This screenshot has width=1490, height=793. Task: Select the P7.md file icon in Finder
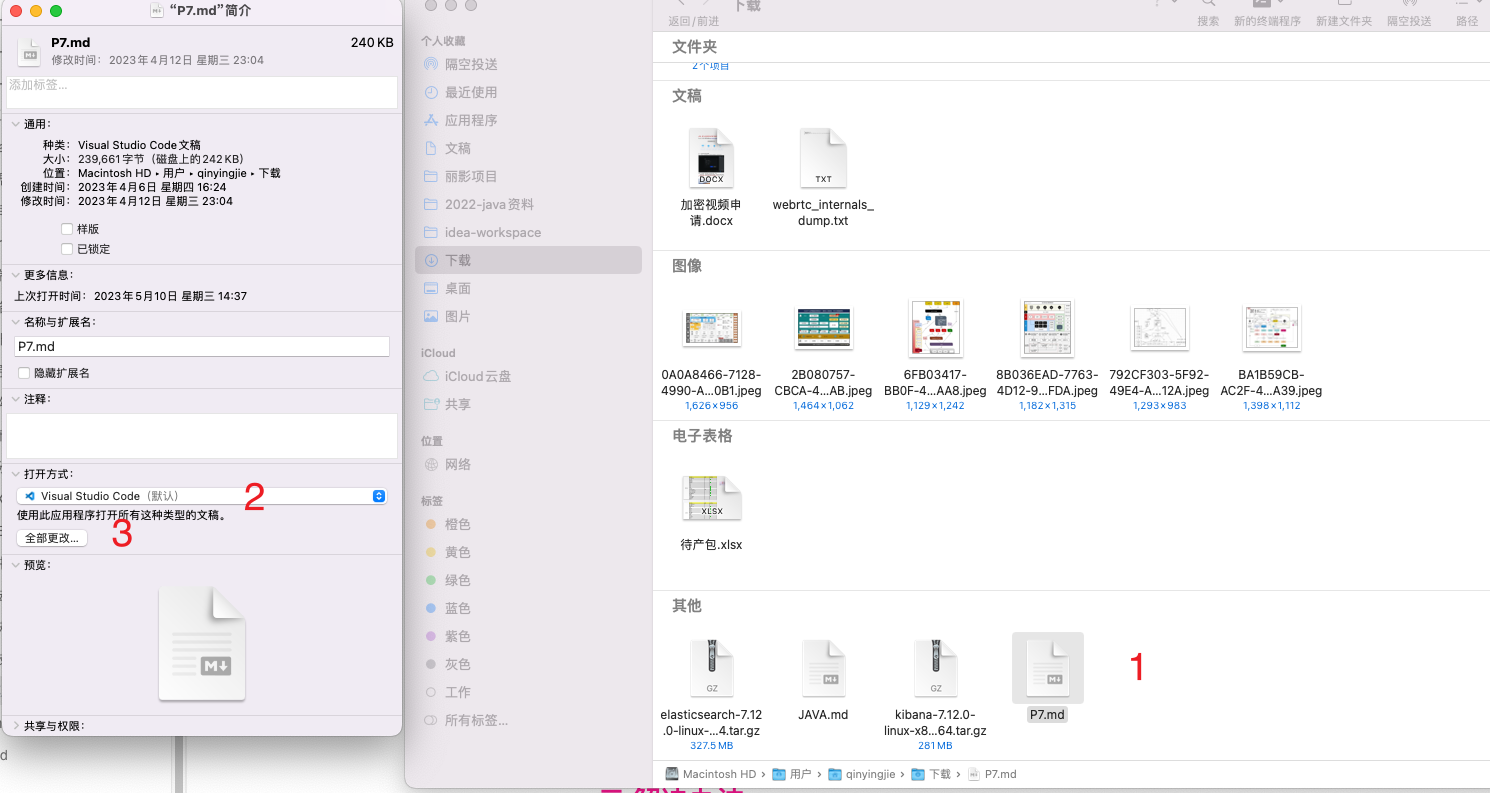click(x=1047, y=667)
